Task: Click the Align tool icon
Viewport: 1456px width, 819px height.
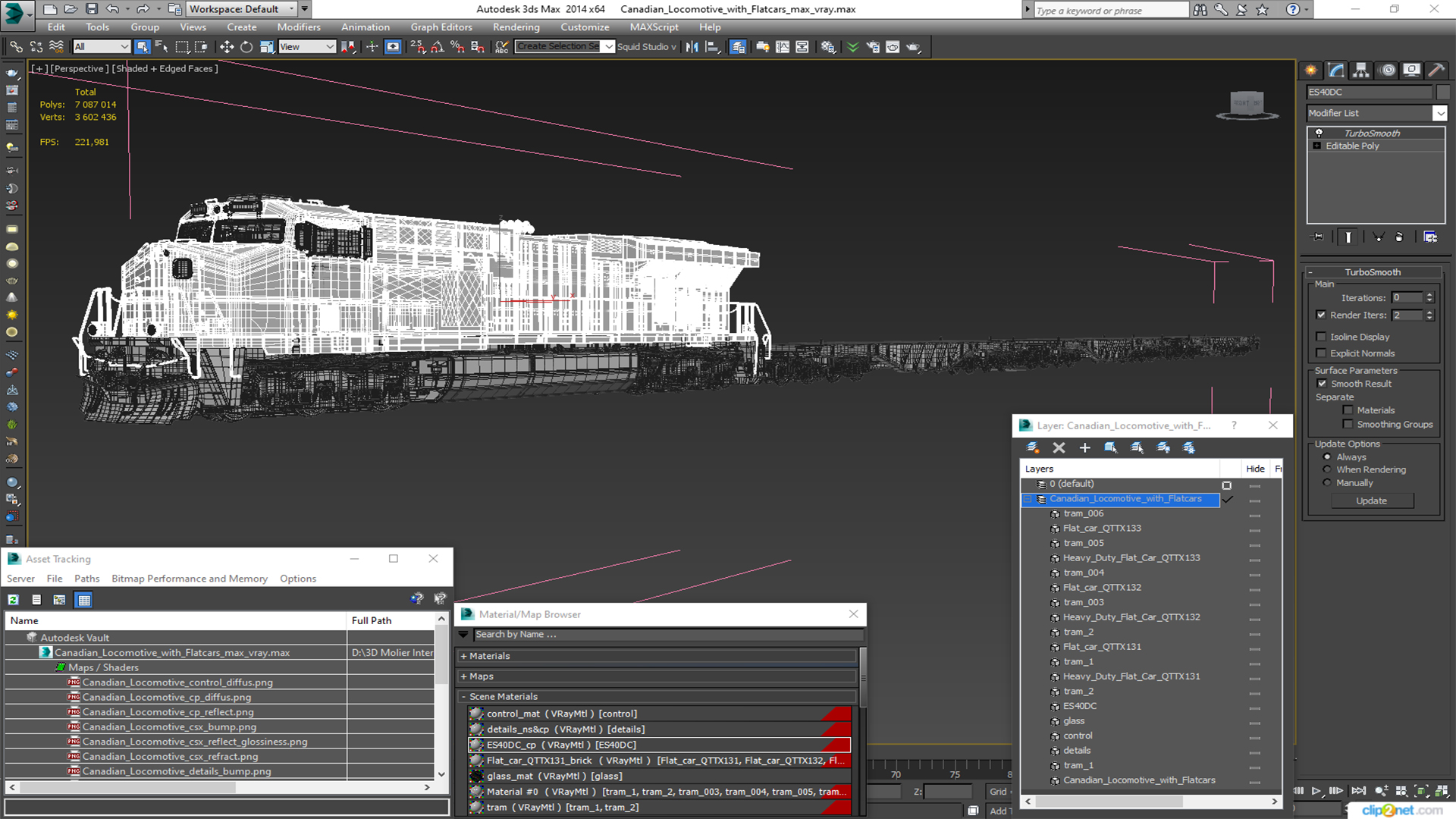Action: click(712, 47)
